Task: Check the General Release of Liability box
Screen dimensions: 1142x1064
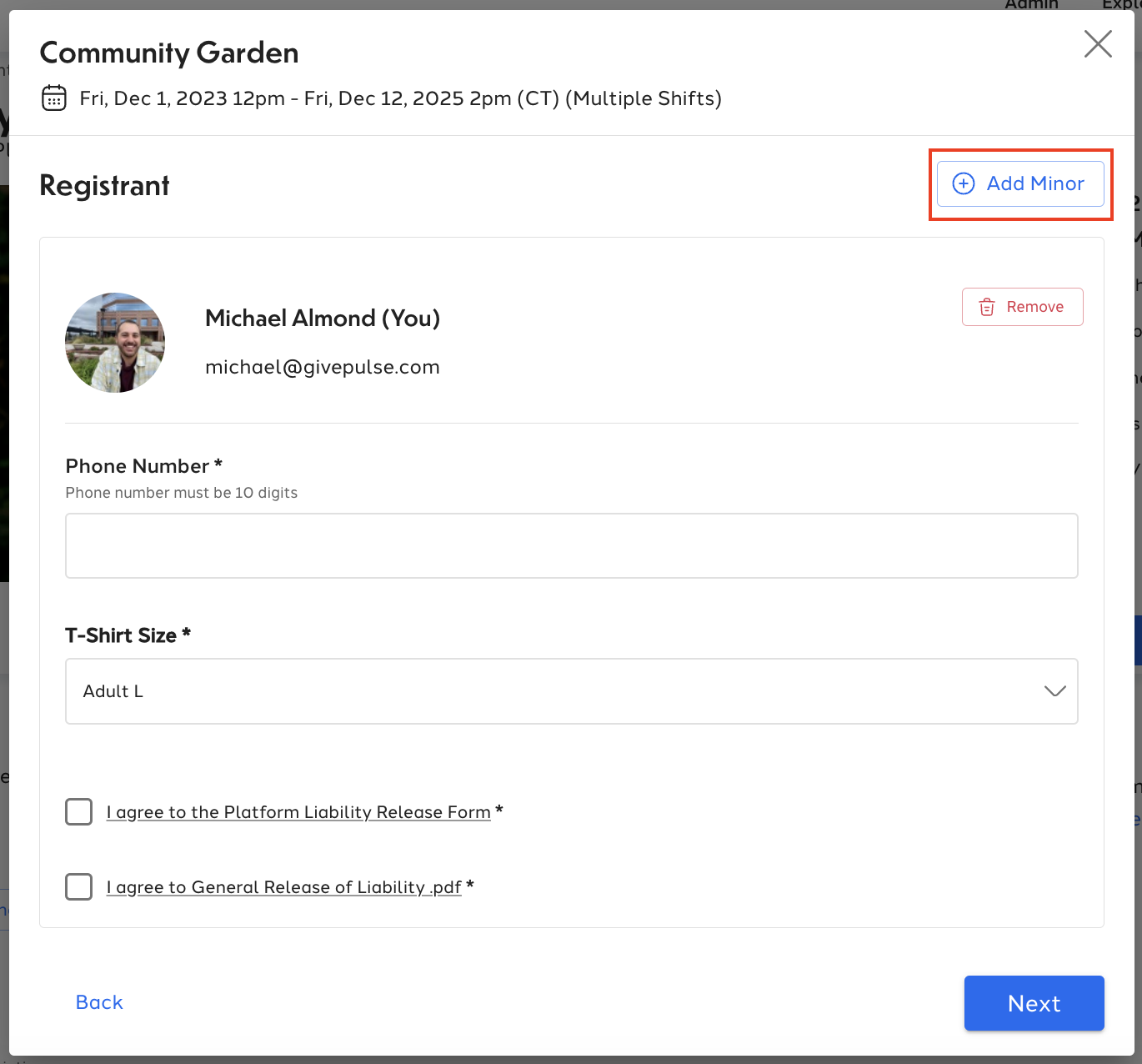Action: point(79,886)
